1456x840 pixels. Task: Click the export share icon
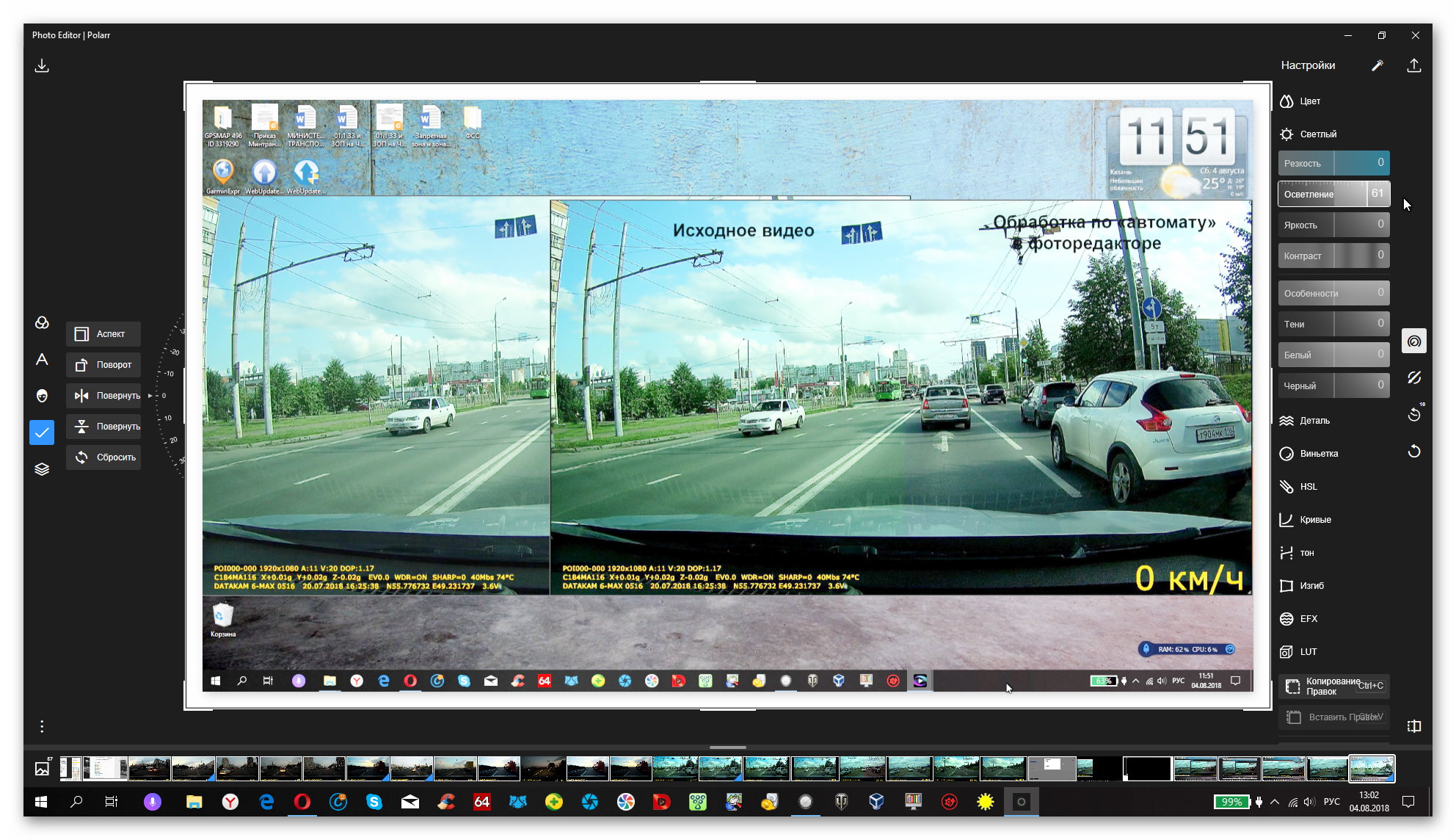[x=1413, y=66]
